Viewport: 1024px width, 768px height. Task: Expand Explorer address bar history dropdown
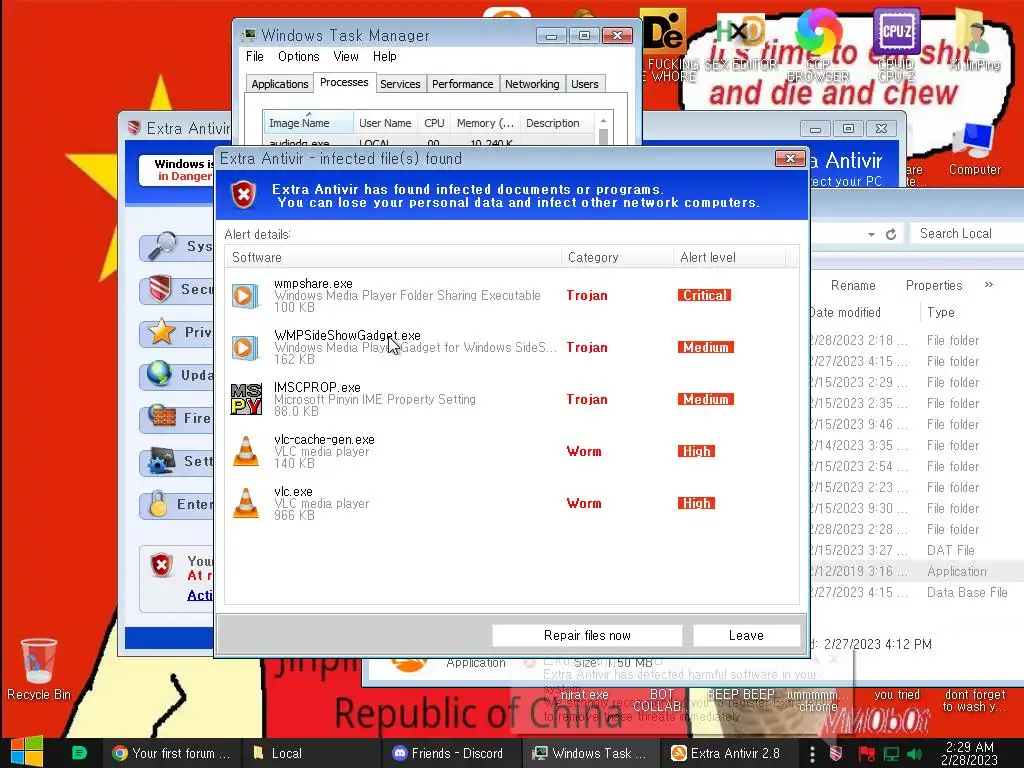(871, 234)
